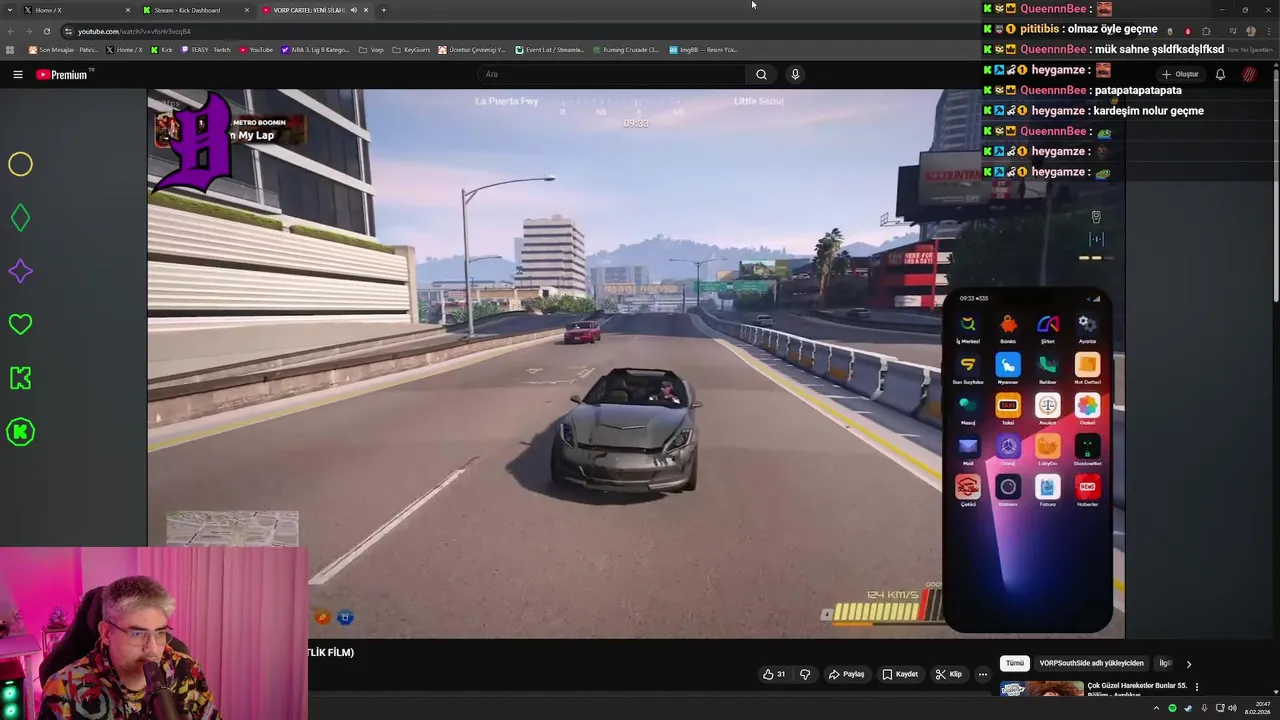The width and height of the screenshot is (1280, 720).
Task: Open the YouTube bookmark in bookmarks bar
Action: [x=256, y=50]
